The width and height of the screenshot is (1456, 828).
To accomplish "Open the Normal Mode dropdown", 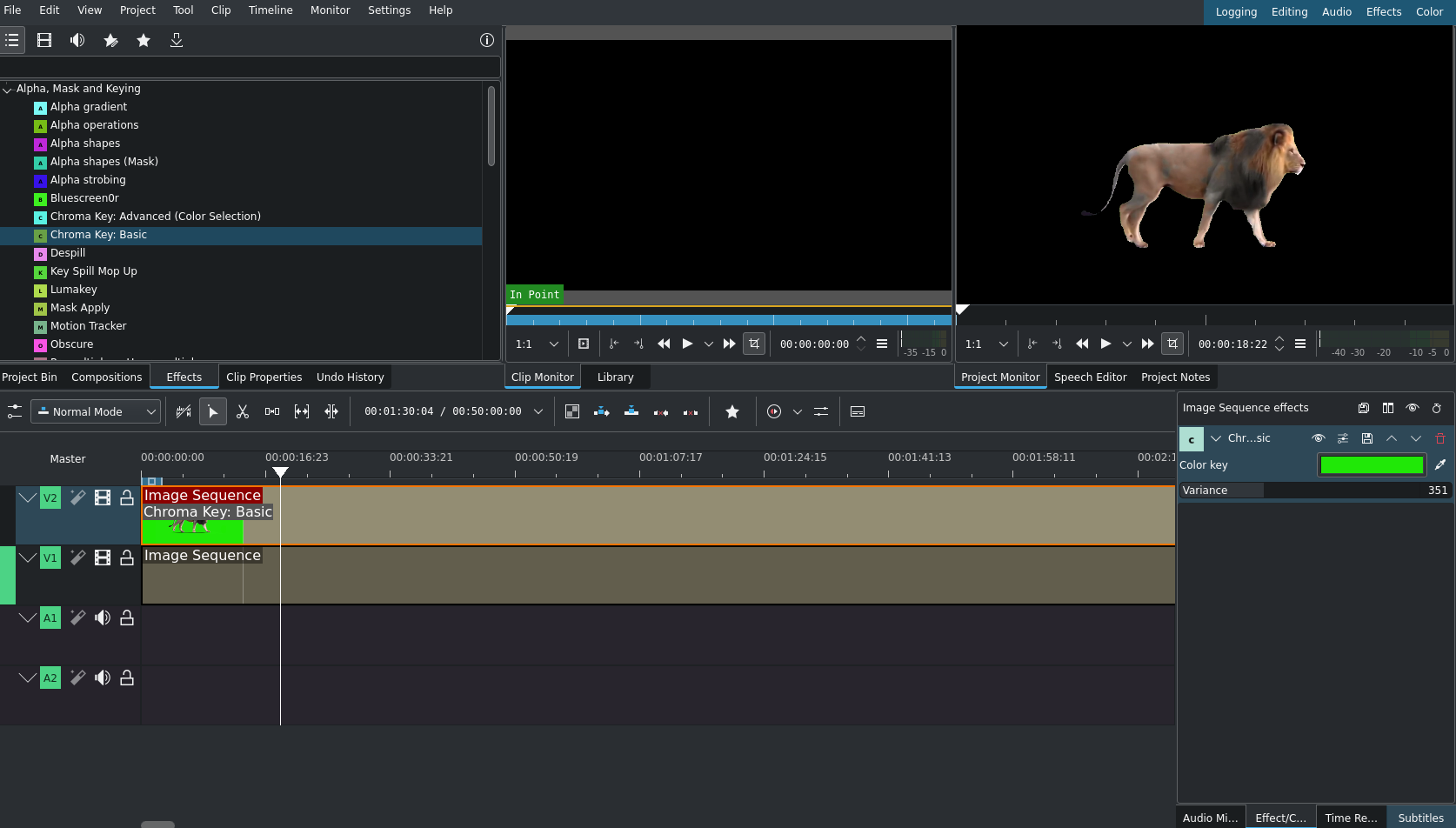I will pyautogui.click(x=96, y=411).
